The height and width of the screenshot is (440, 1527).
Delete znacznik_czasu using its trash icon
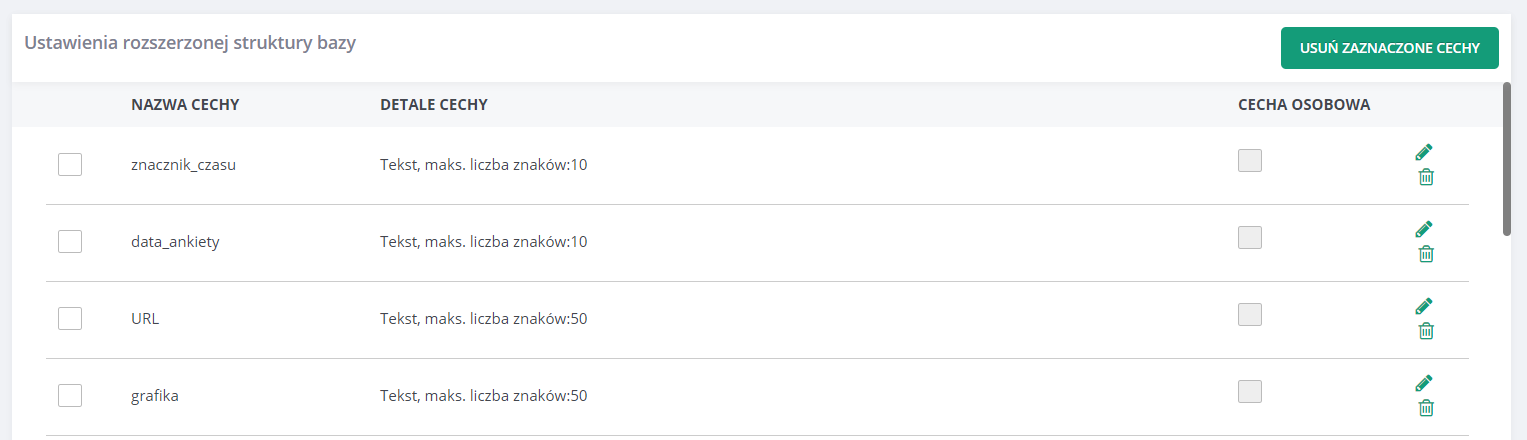pyautogui.click(x=1426, y=177)
